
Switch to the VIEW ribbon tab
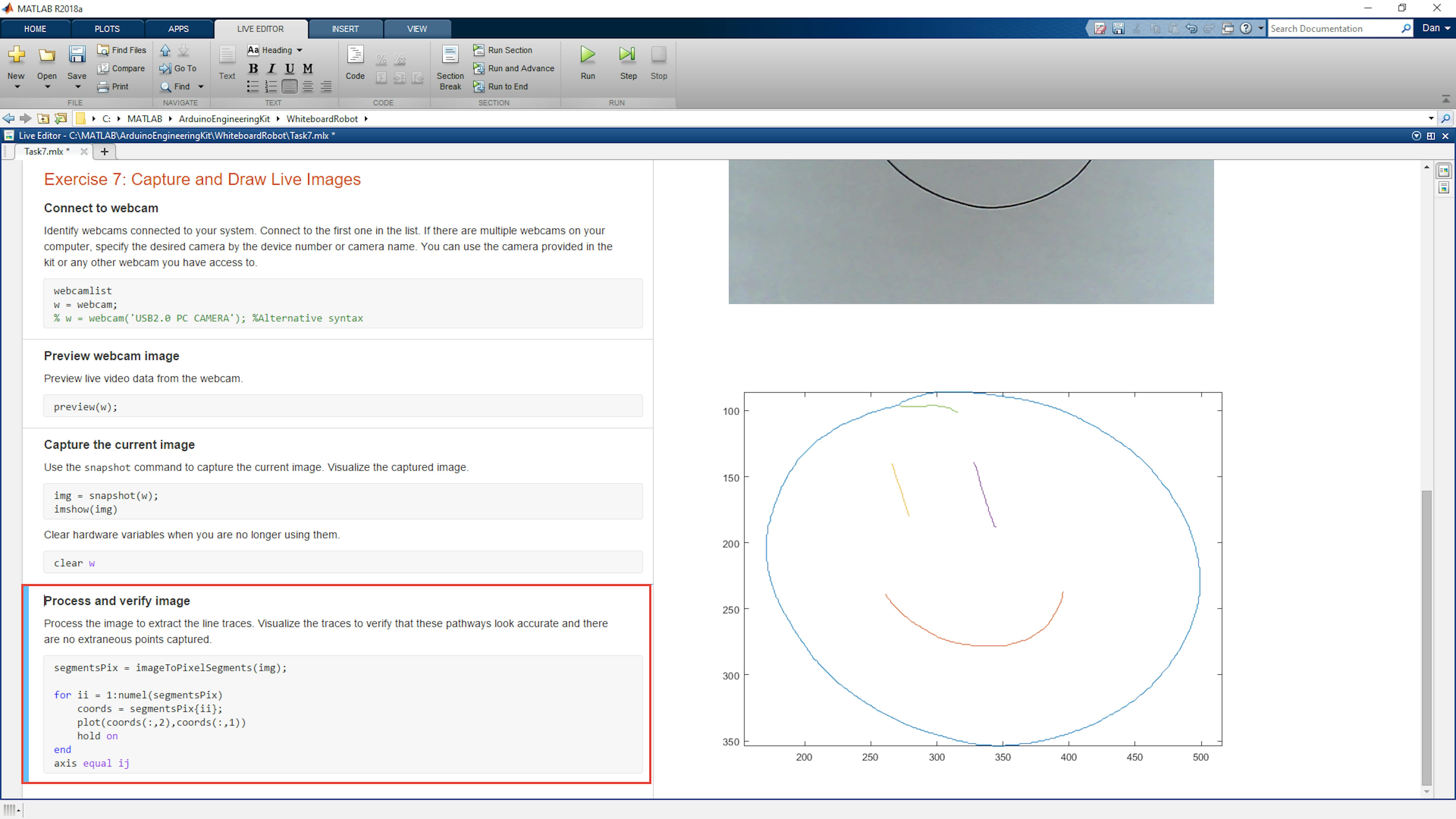(417, 29)
